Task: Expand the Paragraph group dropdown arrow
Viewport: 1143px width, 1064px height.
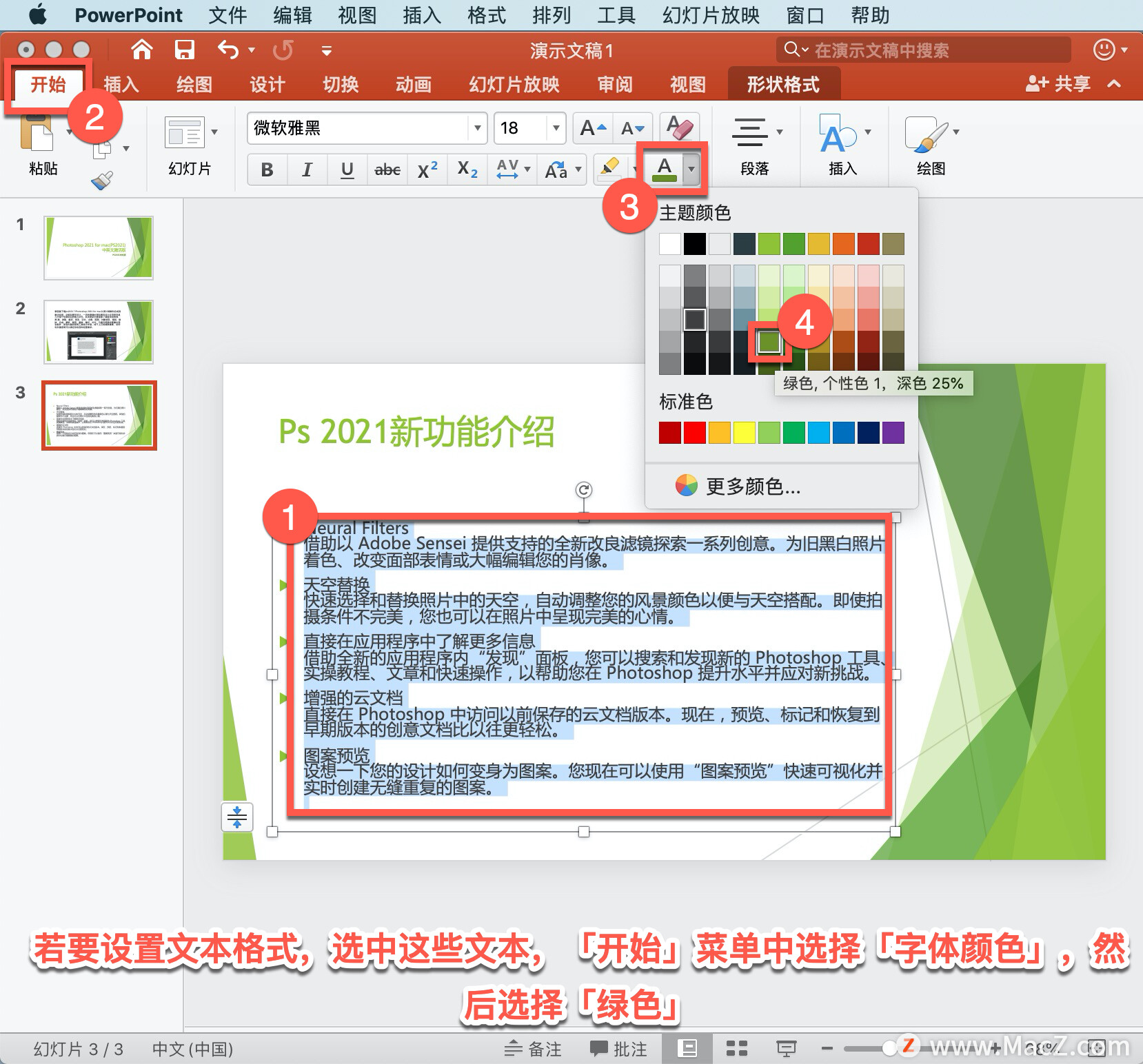Action: (x=780, y=132)
